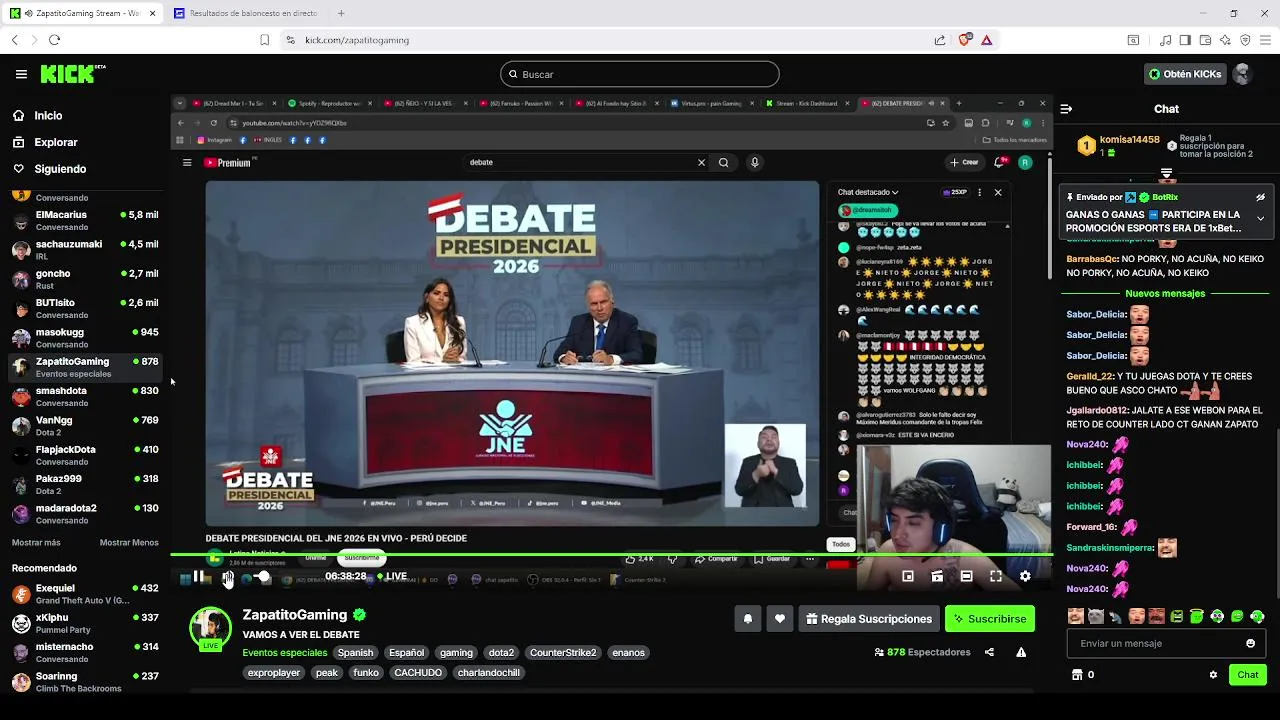Screen dimensions: 1280x720
Task: Open the user profile avatar menu
Action: pyautogui.click(x=1242, y=74)
